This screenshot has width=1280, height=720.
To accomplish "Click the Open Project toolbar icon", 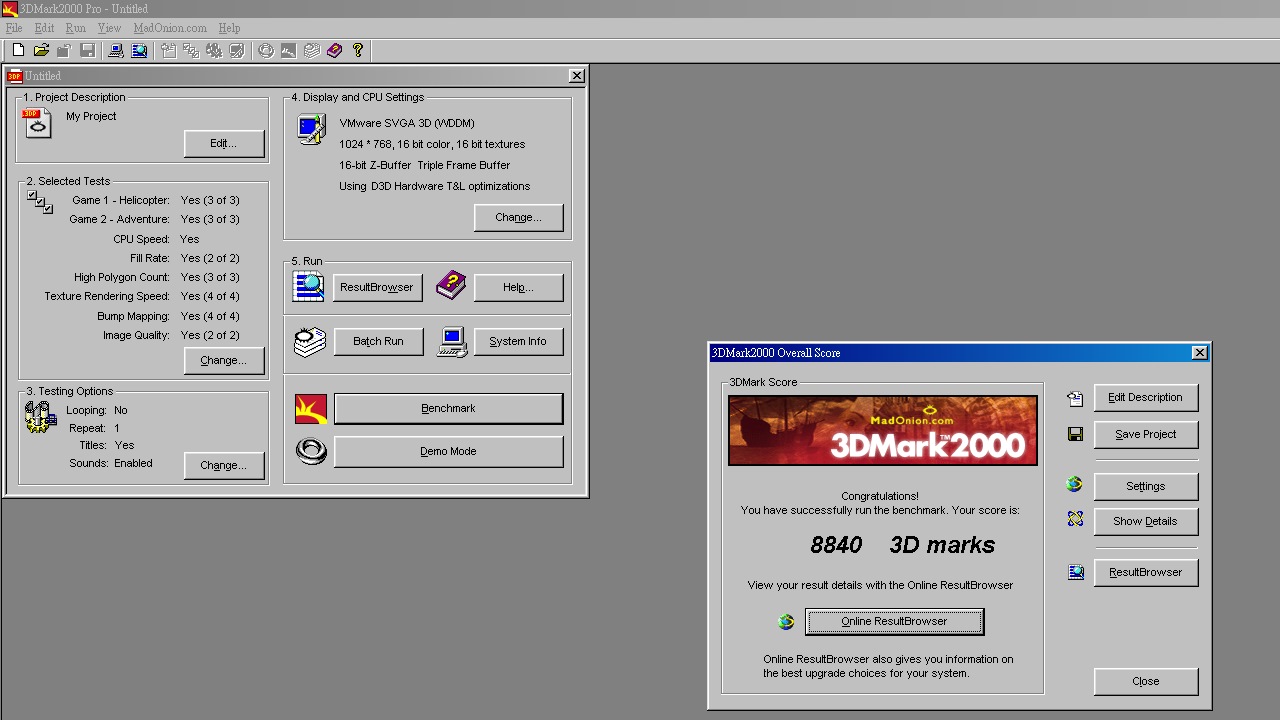I will click(x=40, y=50).
